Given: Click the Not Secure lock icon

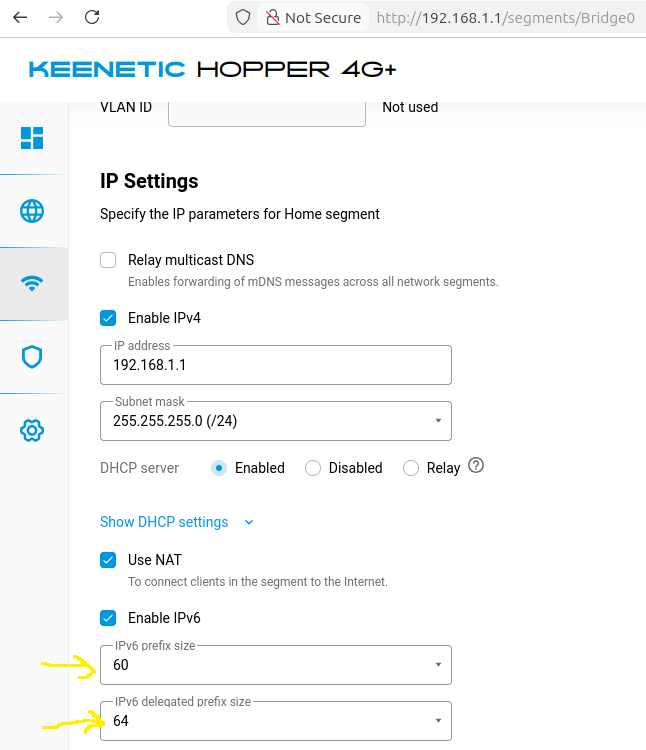Looking at the screenshot, I should coord(271,17).
